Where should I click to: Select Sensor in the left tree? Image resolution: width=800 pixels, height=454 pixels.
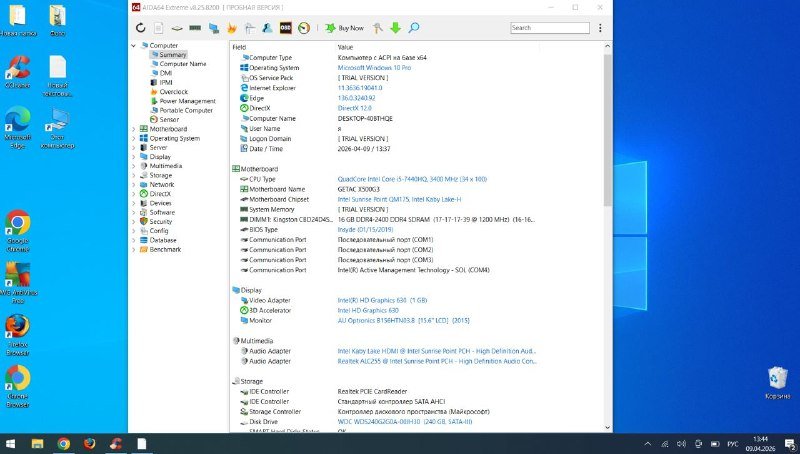click(x=169, y=119)
